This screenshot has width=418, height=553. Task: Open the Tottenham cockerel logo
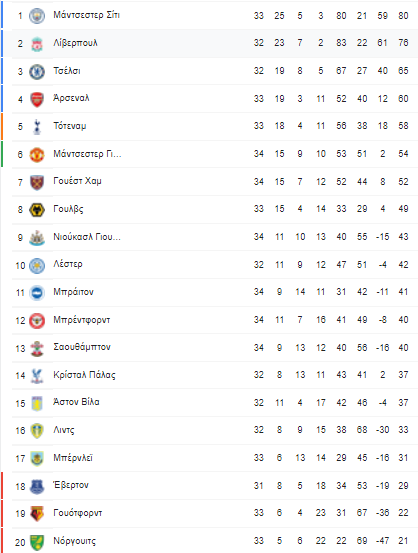37,127
